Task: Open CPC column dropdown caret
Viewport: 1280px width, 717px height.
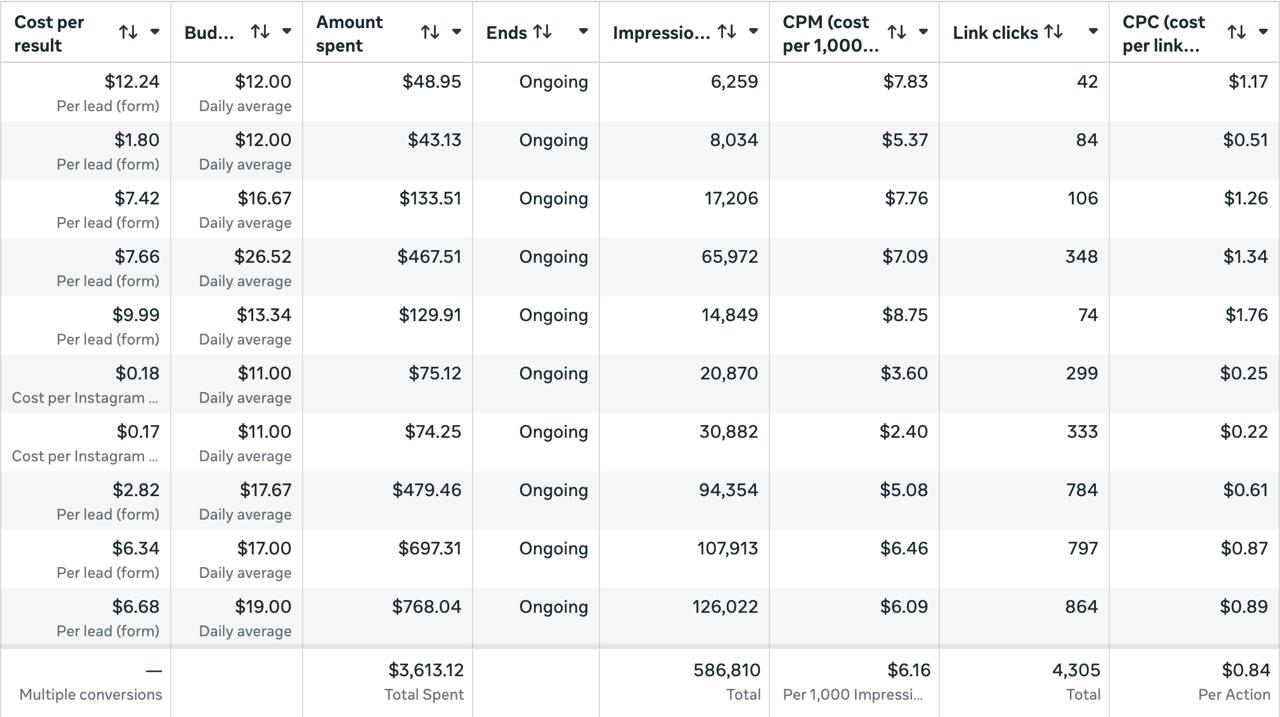Action: [1264, 32]
